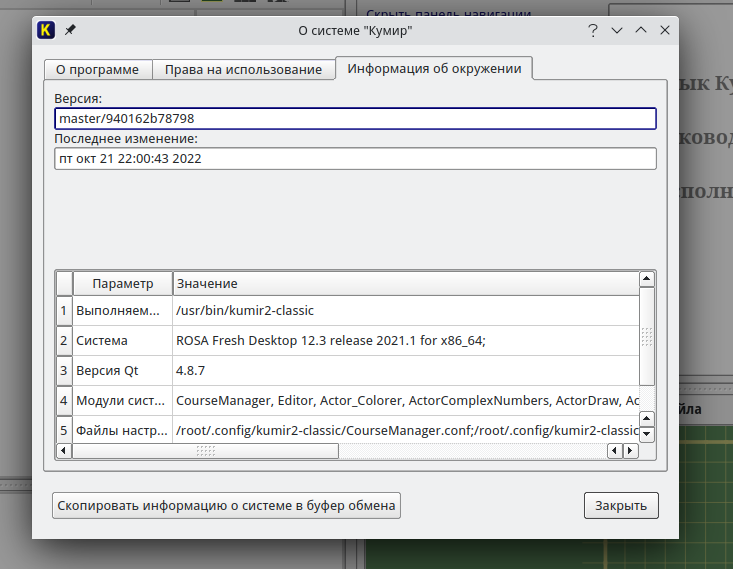Select row header 3 in the table

click(x=64, y=371)
